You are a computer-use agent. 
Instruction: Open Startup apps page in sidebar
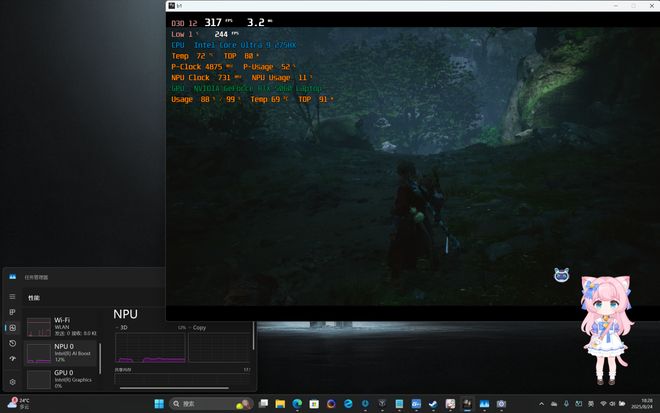pos(12,358)
